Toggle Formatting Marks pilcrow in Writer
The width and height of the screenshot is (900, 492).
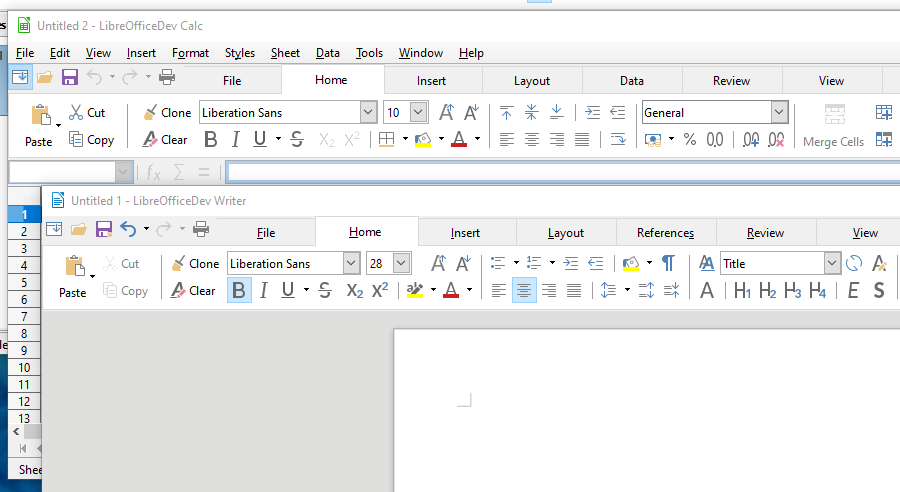point(668,264)
